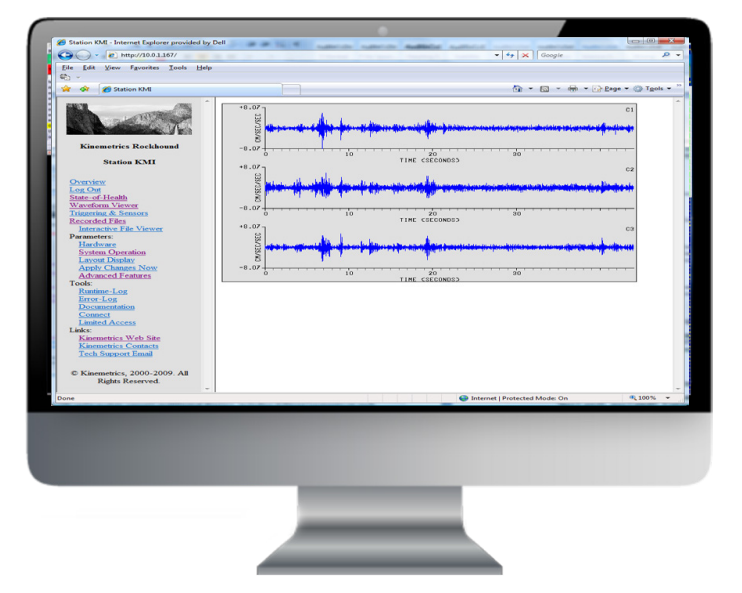Refresh the page with the Refresh icon
This screenshot has height=593, width=742.
tap(510, 55)
